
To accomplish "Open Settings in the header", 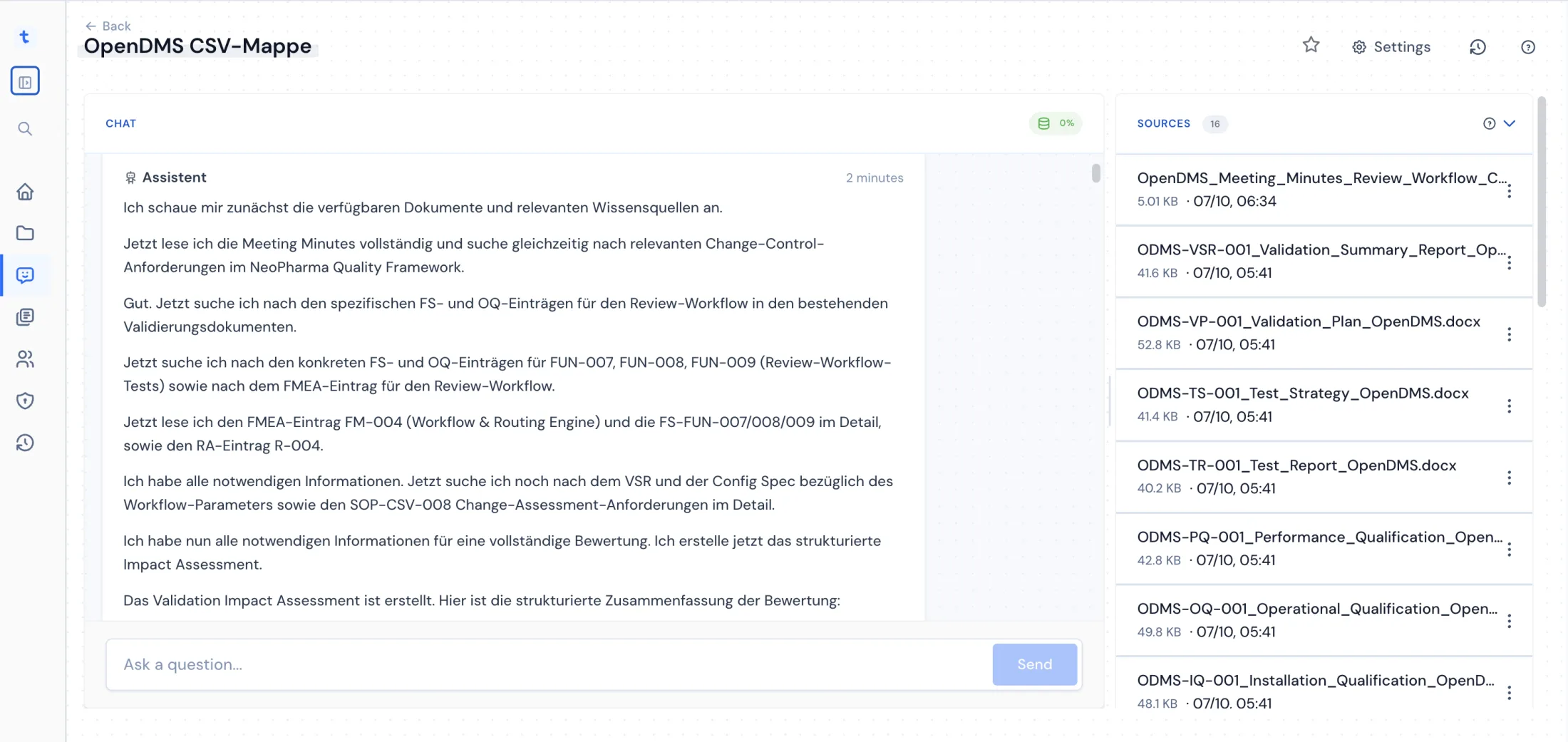I will [x=1391, y=47].
